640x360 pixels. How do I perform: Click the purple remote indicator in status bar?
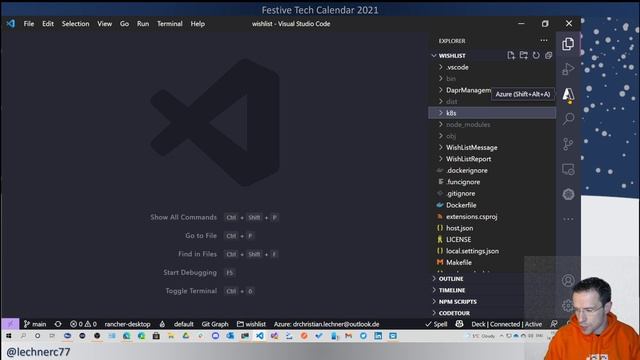click(10, 324)
